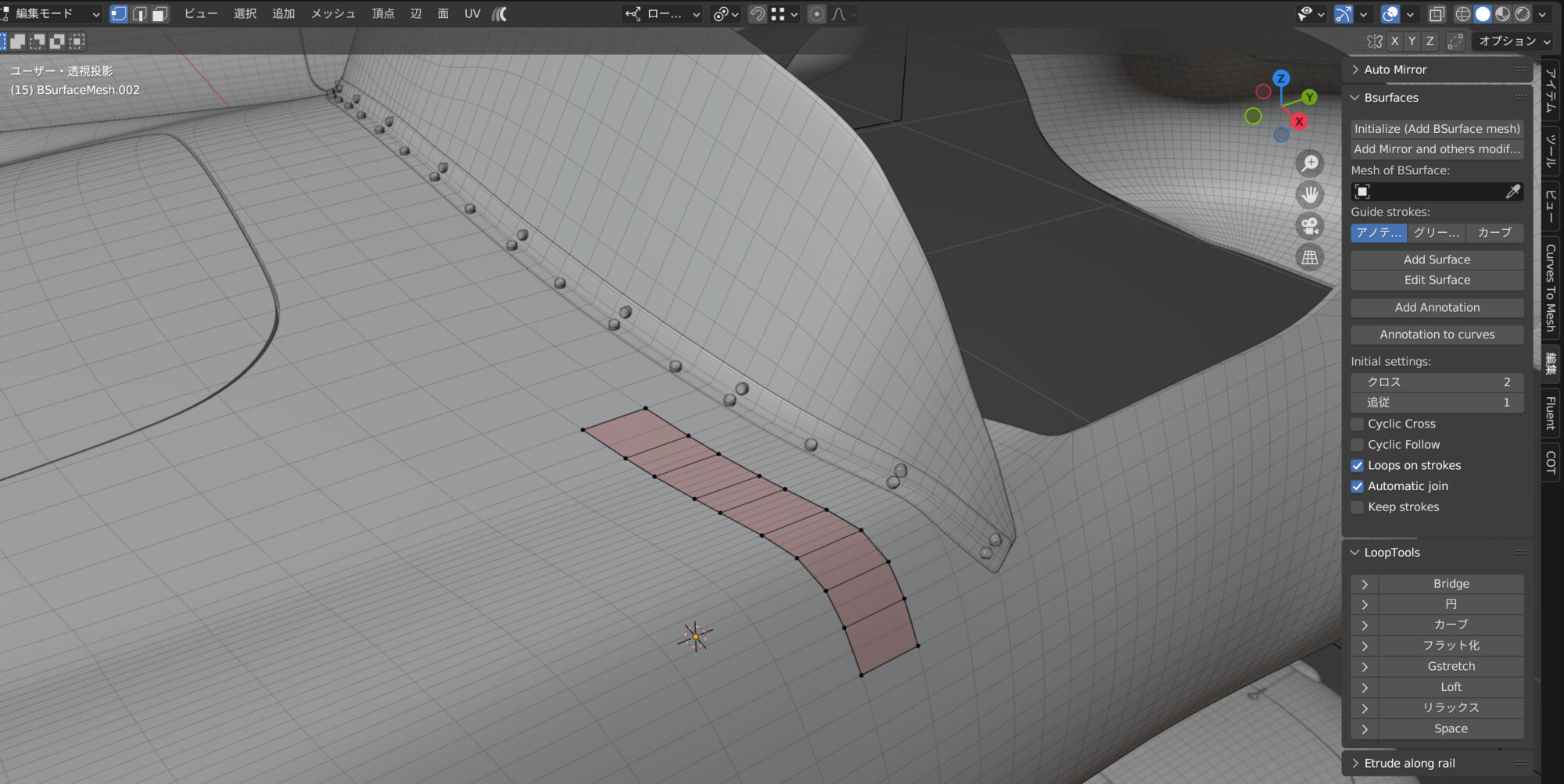The image size is (1564, 784).
Task: Open the ビュー menu
Action: point(201,14)
